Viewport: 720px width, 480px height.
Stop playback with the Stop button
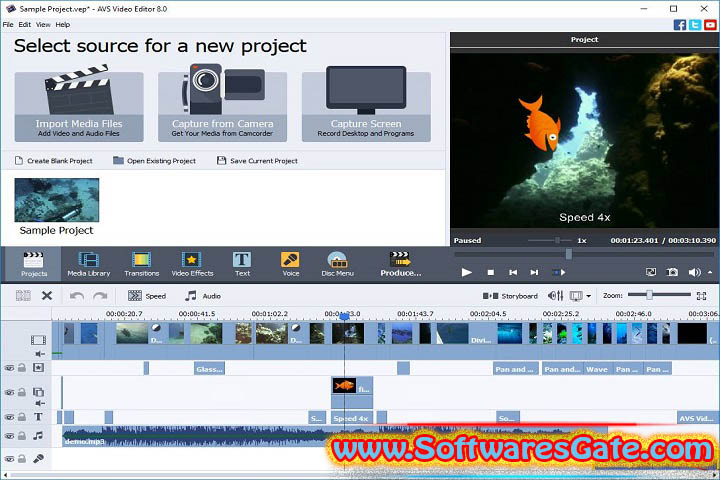coord(490,272)
